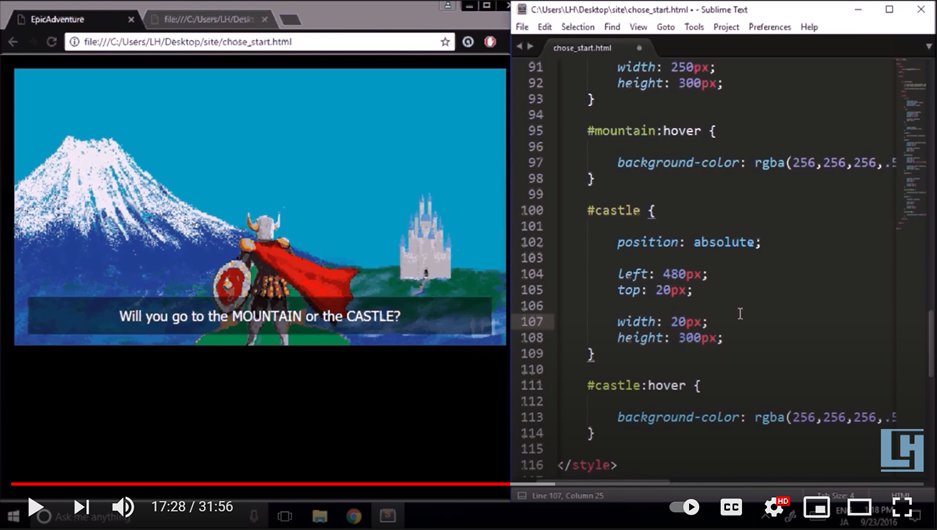Open the File menu in Sublime Text
Screen dimensions: 937x530
(522, 27)
